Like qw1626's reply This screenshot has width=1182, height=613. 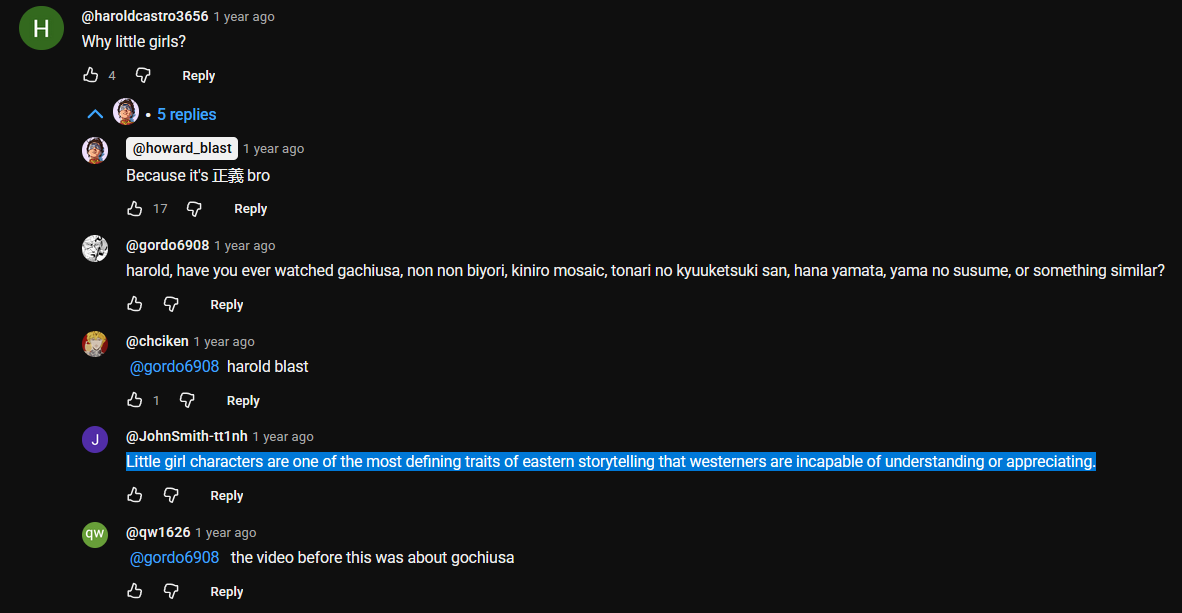[135, 592]
